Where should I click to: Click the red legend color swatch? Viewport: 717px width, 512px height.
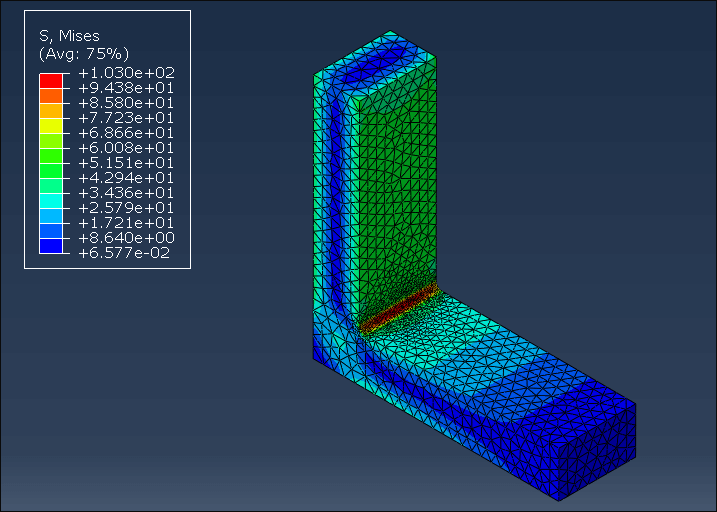coord(51,81)
